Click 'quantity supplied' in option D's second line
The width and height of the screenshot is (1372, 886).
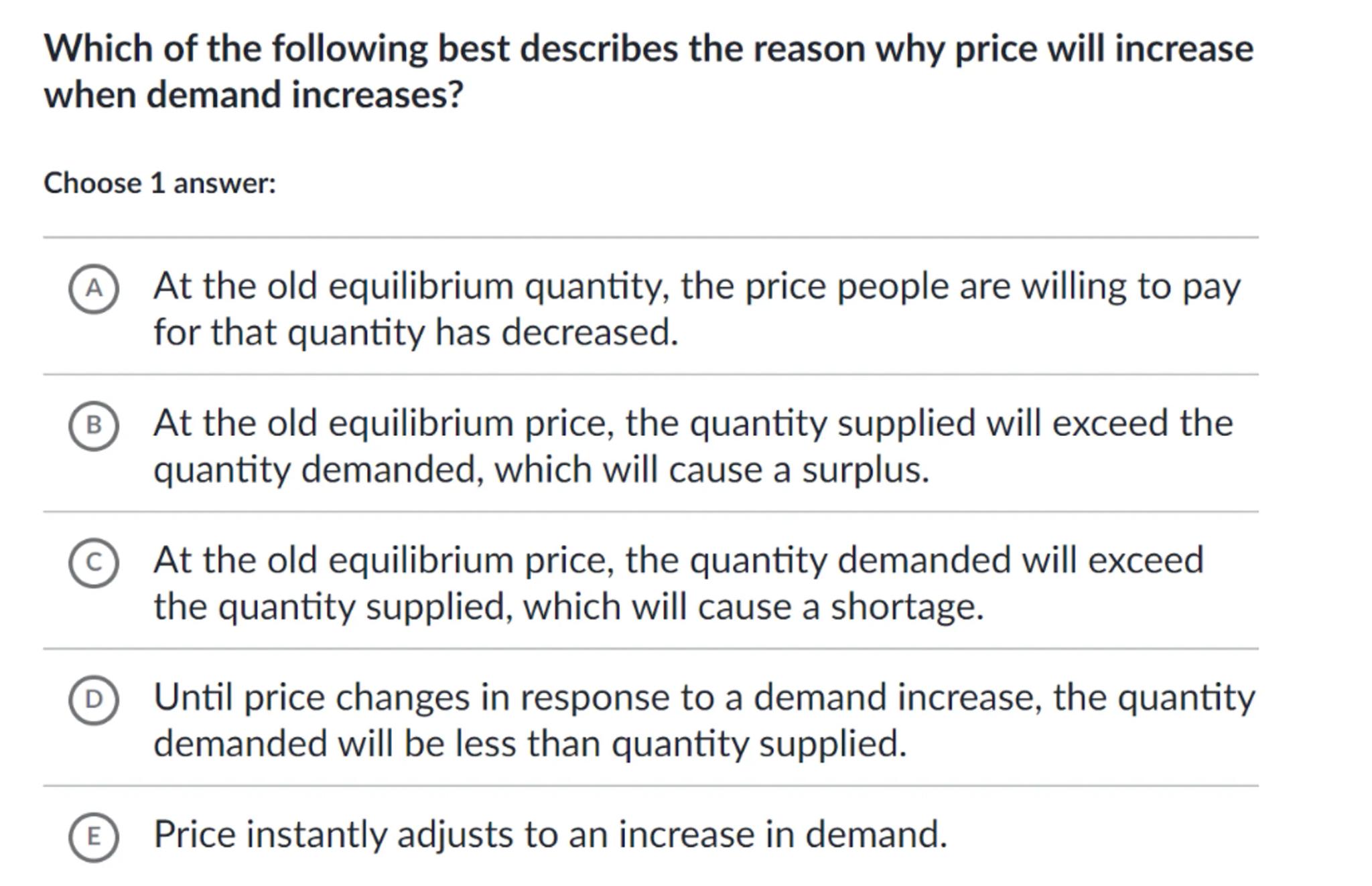point(758,744)
